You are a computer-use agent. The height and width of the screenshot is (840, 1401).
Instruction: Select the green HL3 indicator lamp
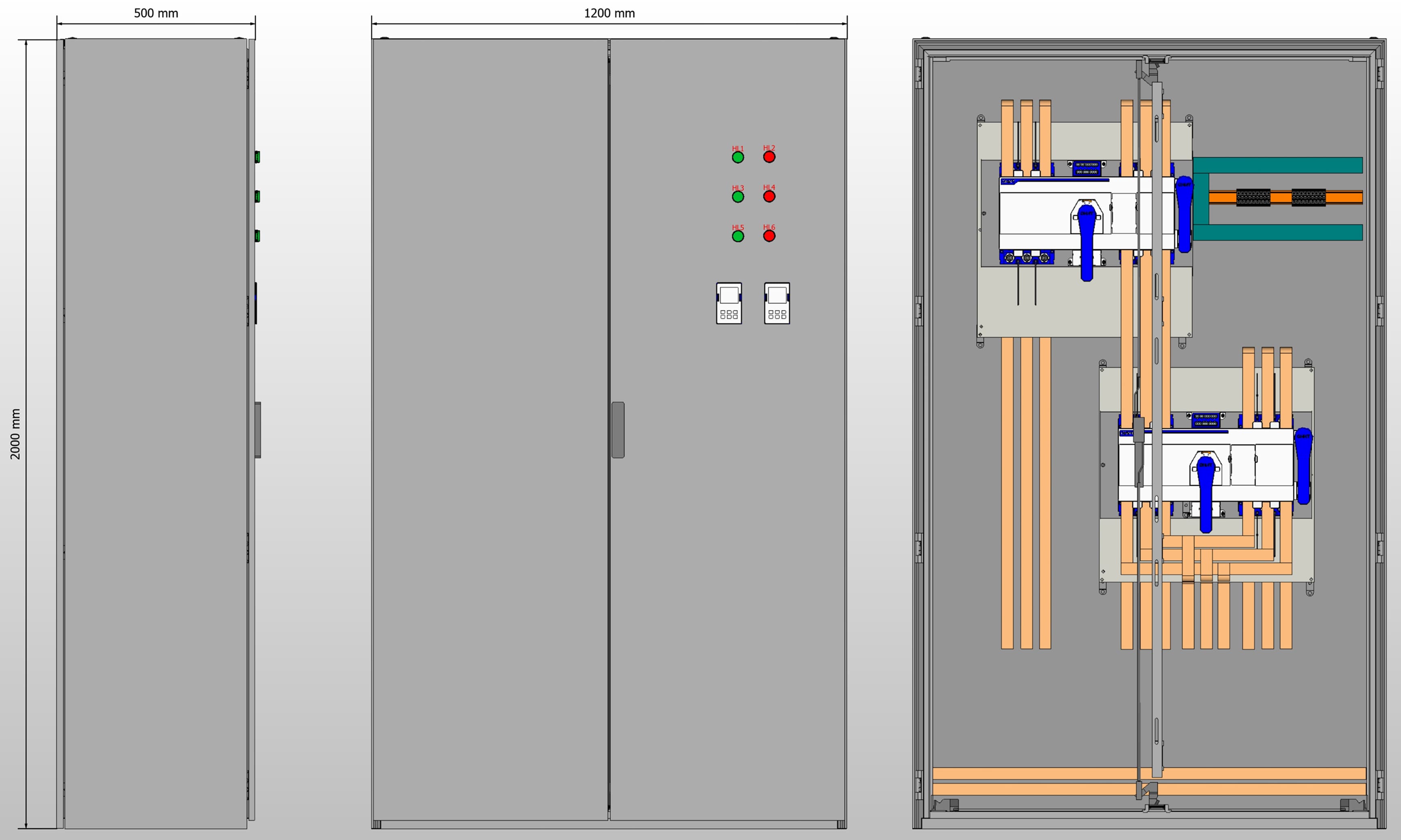click(x=738, y=197)
